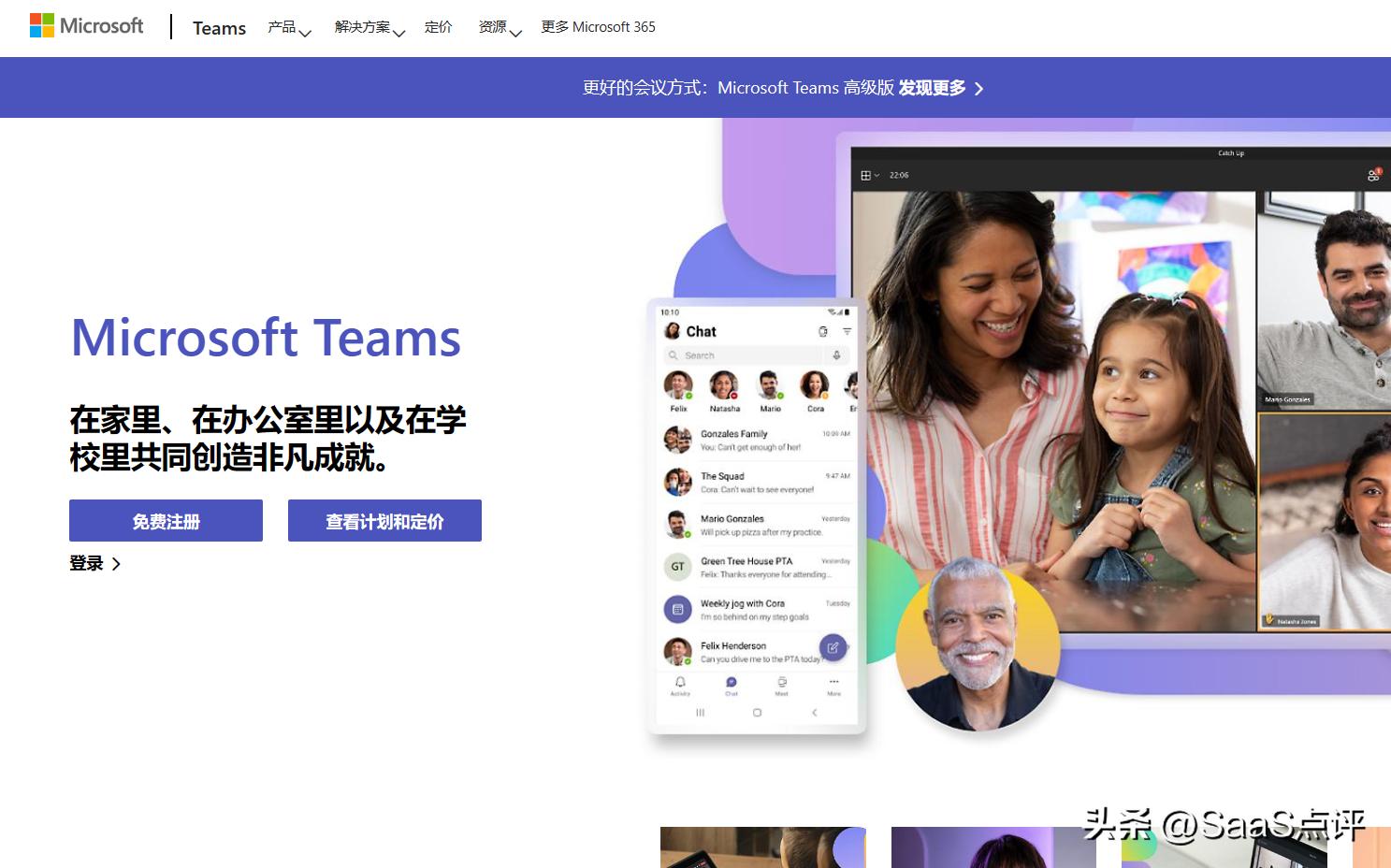Select the Chat icon on bottom navigation

coord(731,682)
